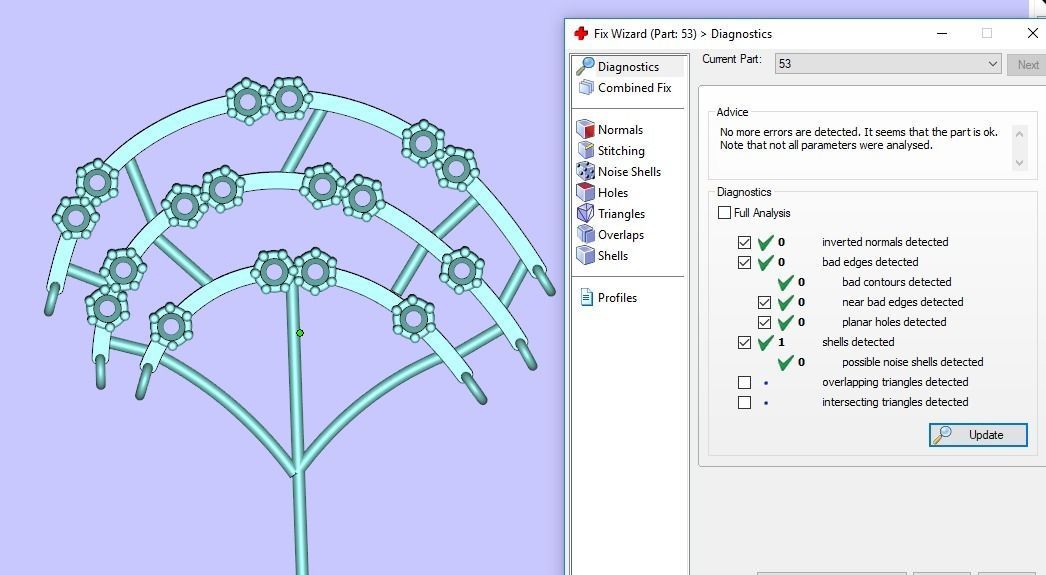1046x575 pixels.
Task: Click the Update button
Action: (978, 435)
